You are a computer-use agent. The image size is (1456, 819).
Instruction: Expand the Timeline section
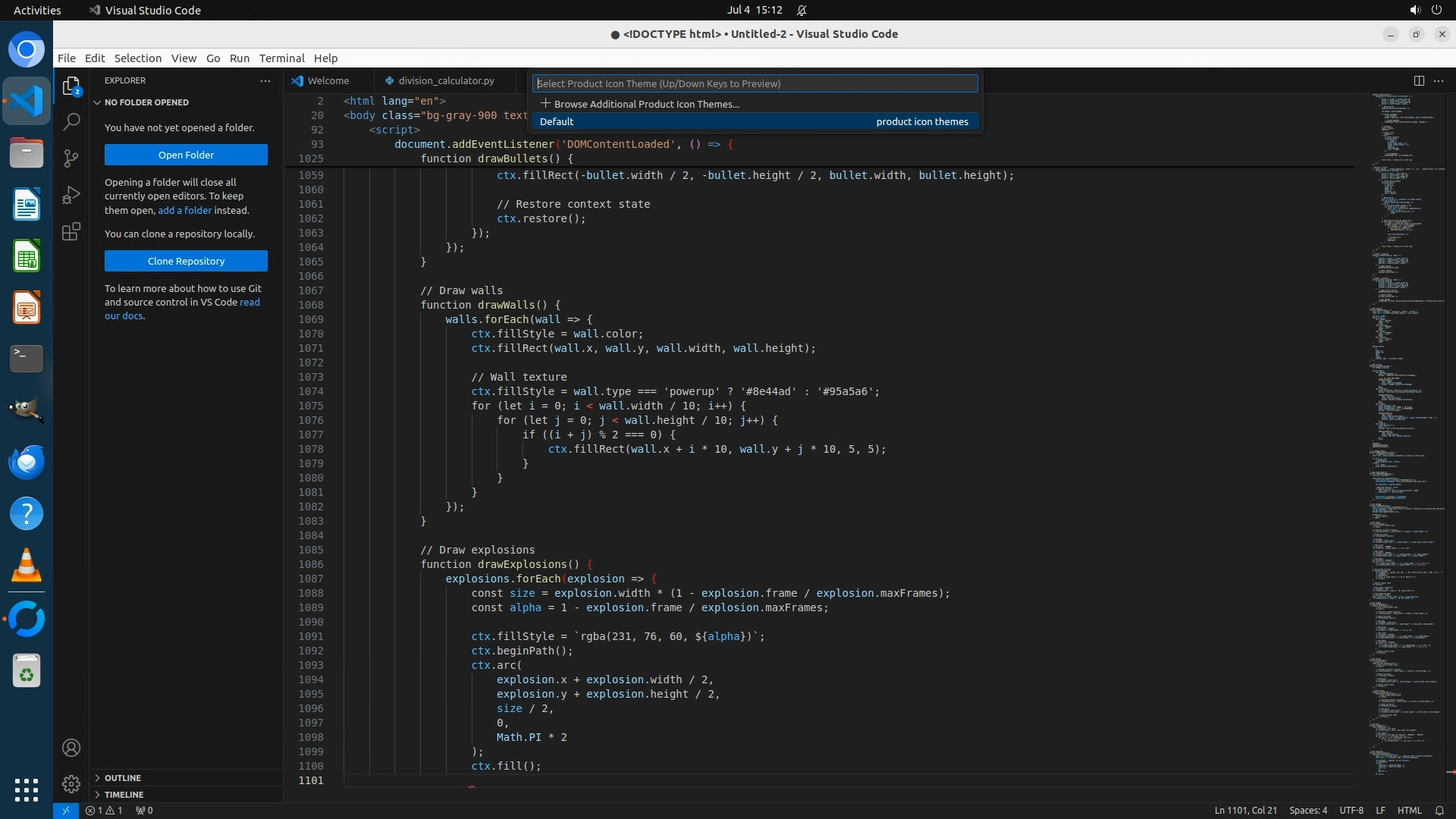click(124, 795)
